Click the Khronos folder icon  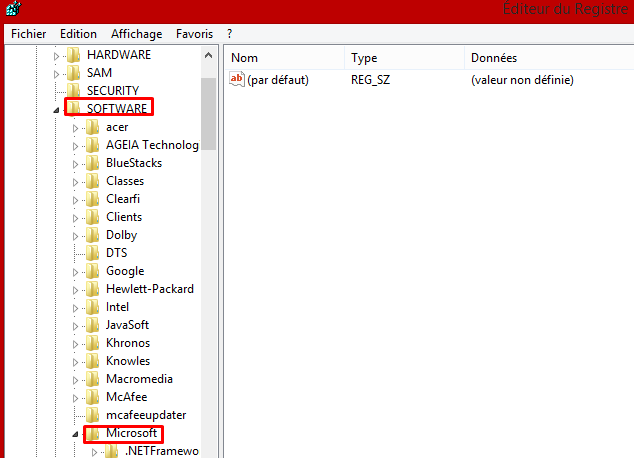93,343
